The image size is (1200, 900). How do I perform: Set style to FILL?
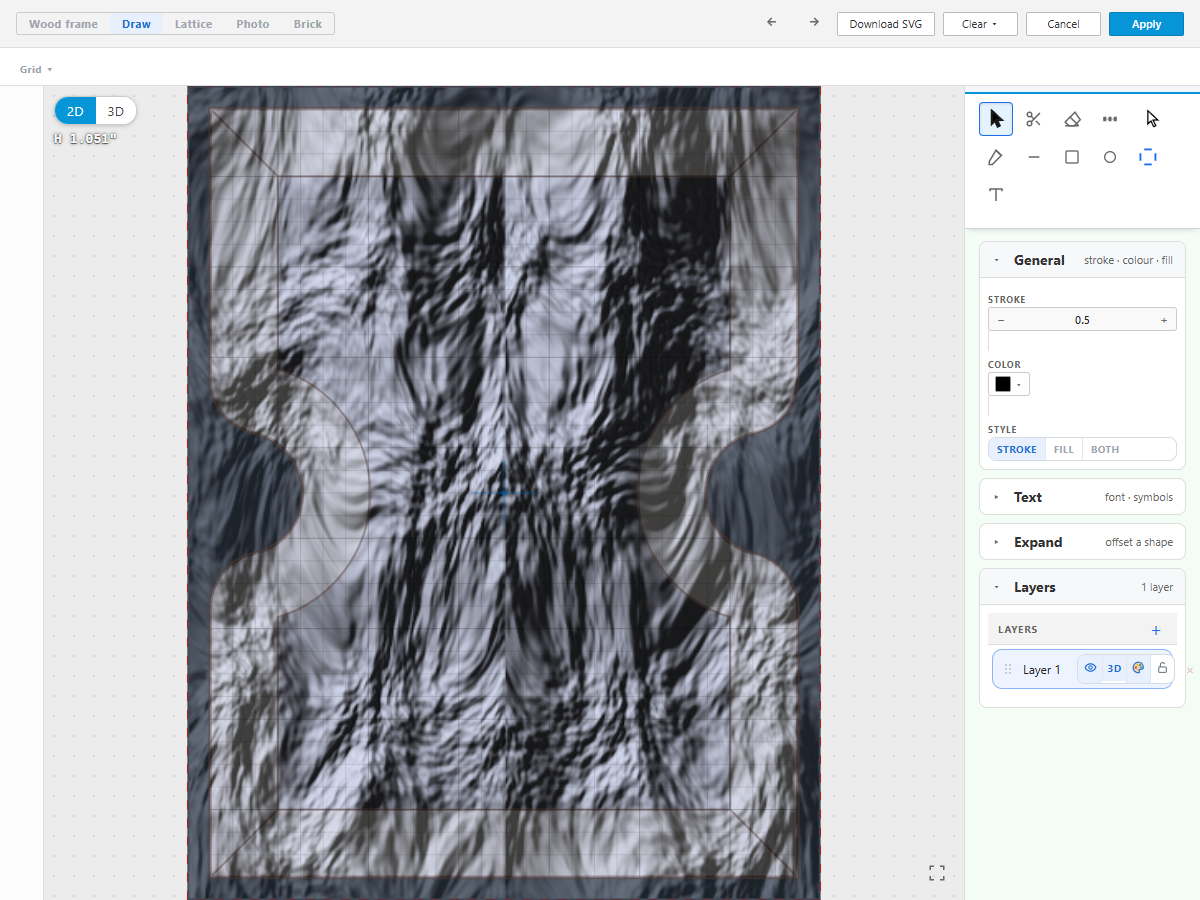tap(1064, 450)
